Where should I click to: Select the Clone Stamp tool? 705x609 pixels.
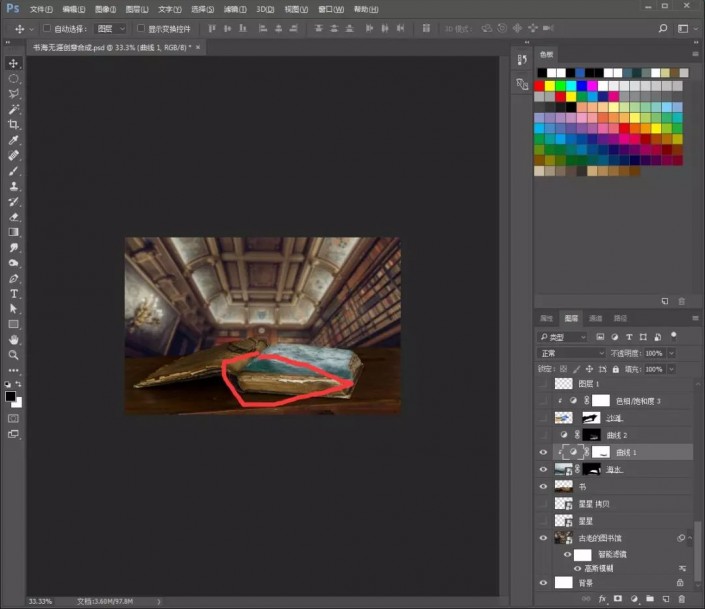point(13,186)
